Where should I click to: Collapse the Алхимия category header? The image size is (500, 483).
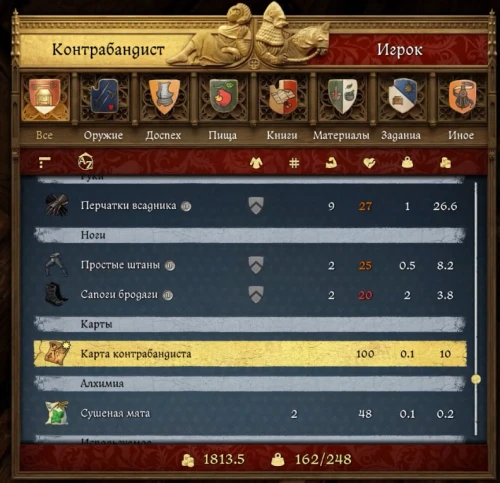tap(250, 384)
